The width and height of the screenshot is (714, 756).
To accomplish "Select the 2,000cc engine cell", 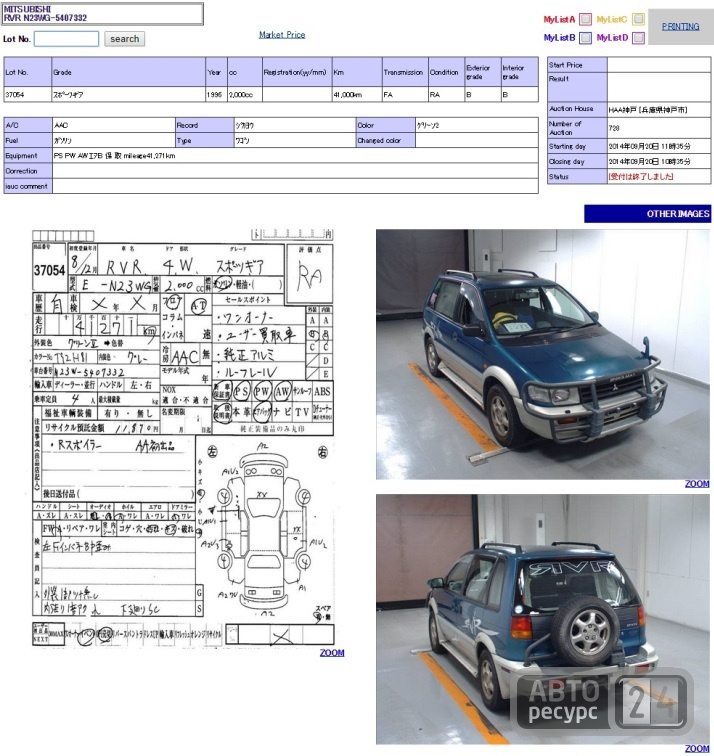I will [x=245, y=94].
